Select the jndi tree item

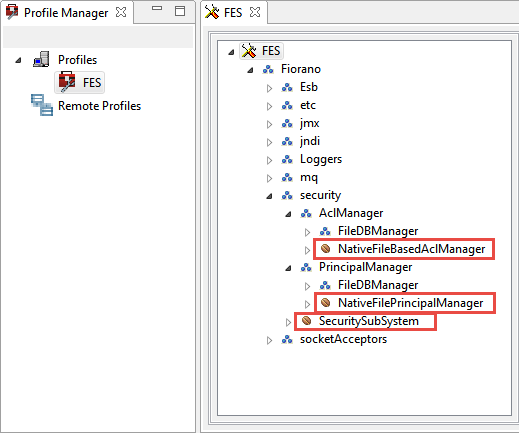point(310,141)
